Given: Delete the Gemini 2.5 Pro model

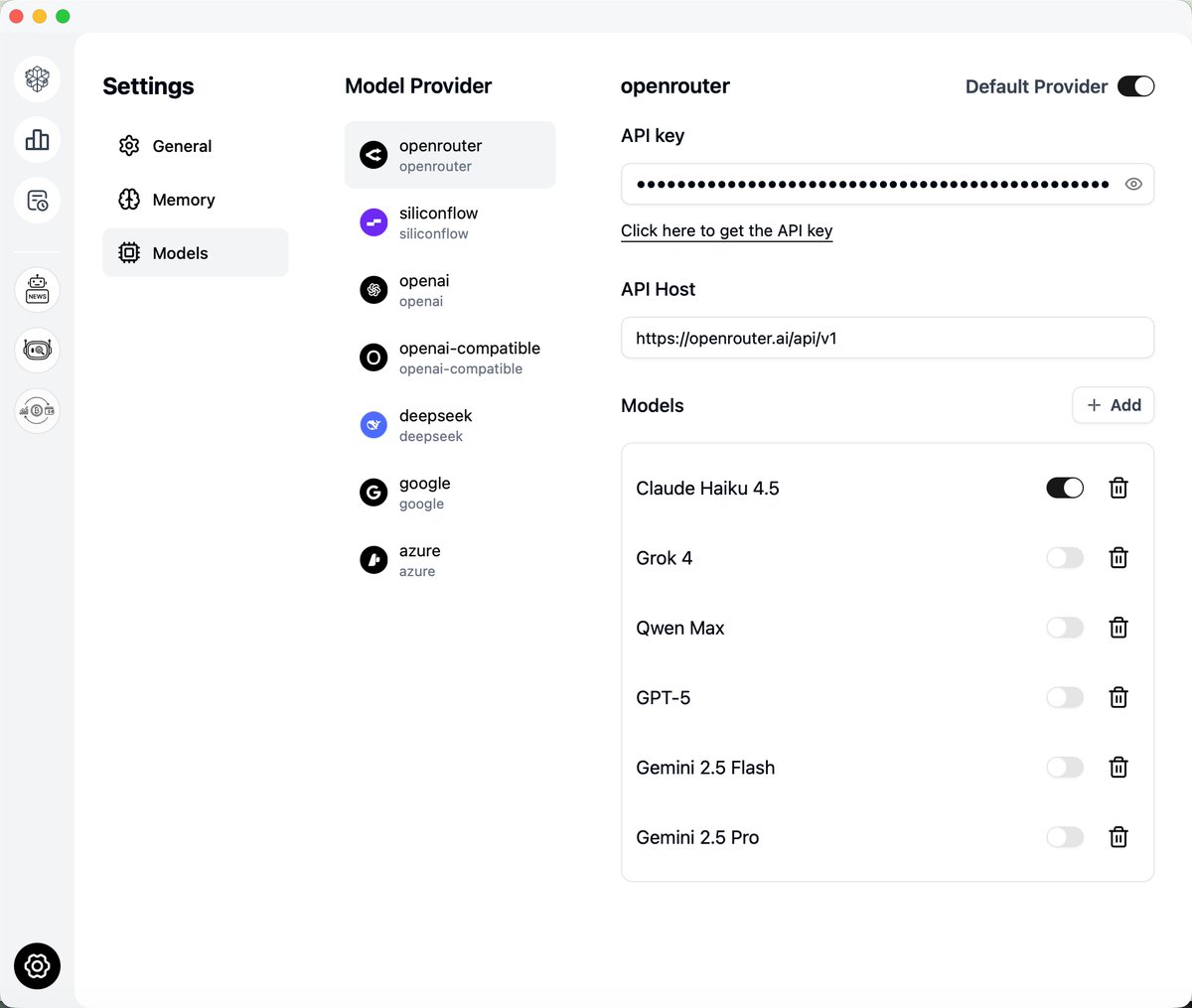Looking at the screenshot, I should point(1118,837).
